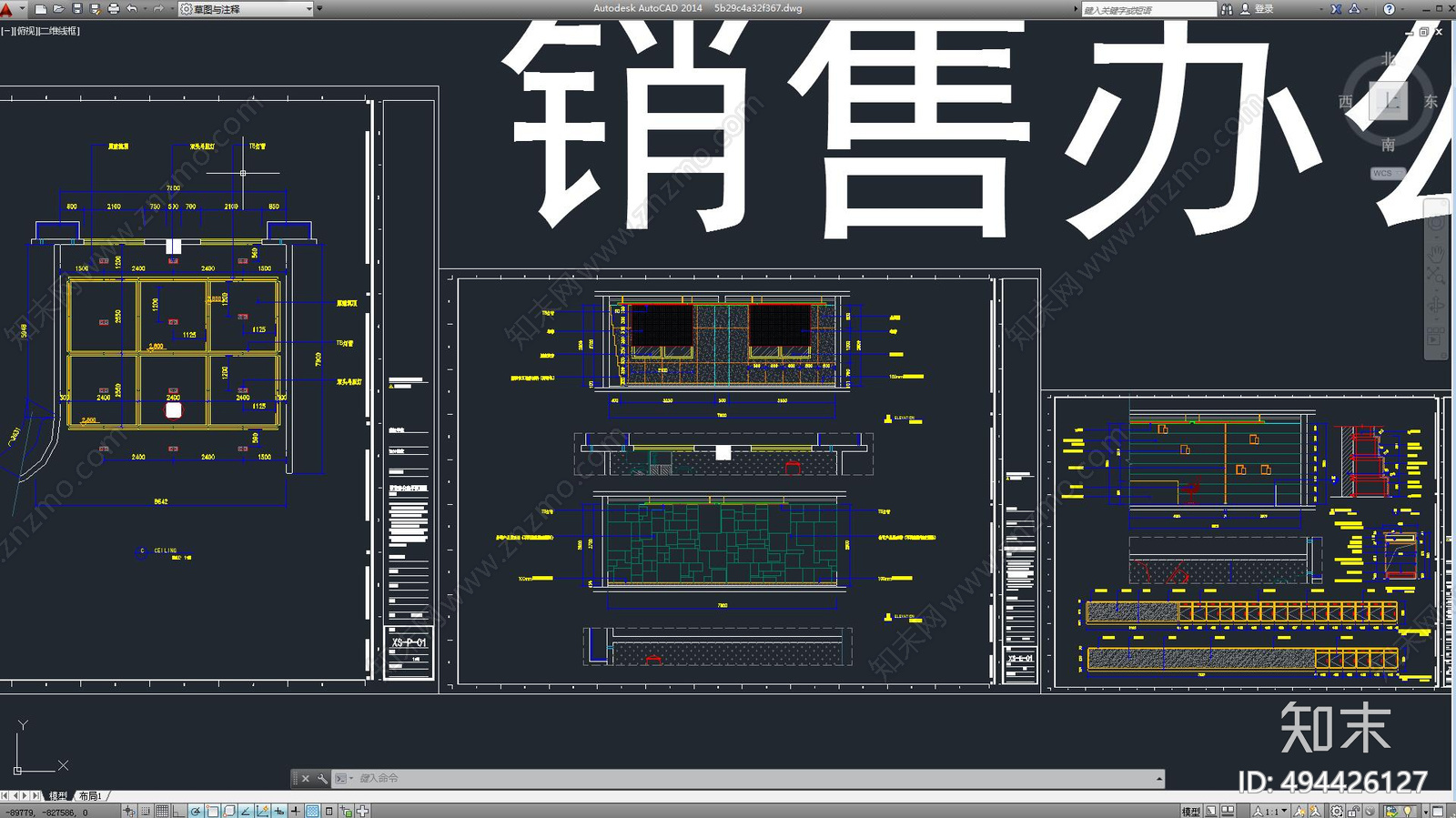This screenshot has width=1456, height=818.
Task: Toggle Grid Display in status bar
Action: point(162,811)
